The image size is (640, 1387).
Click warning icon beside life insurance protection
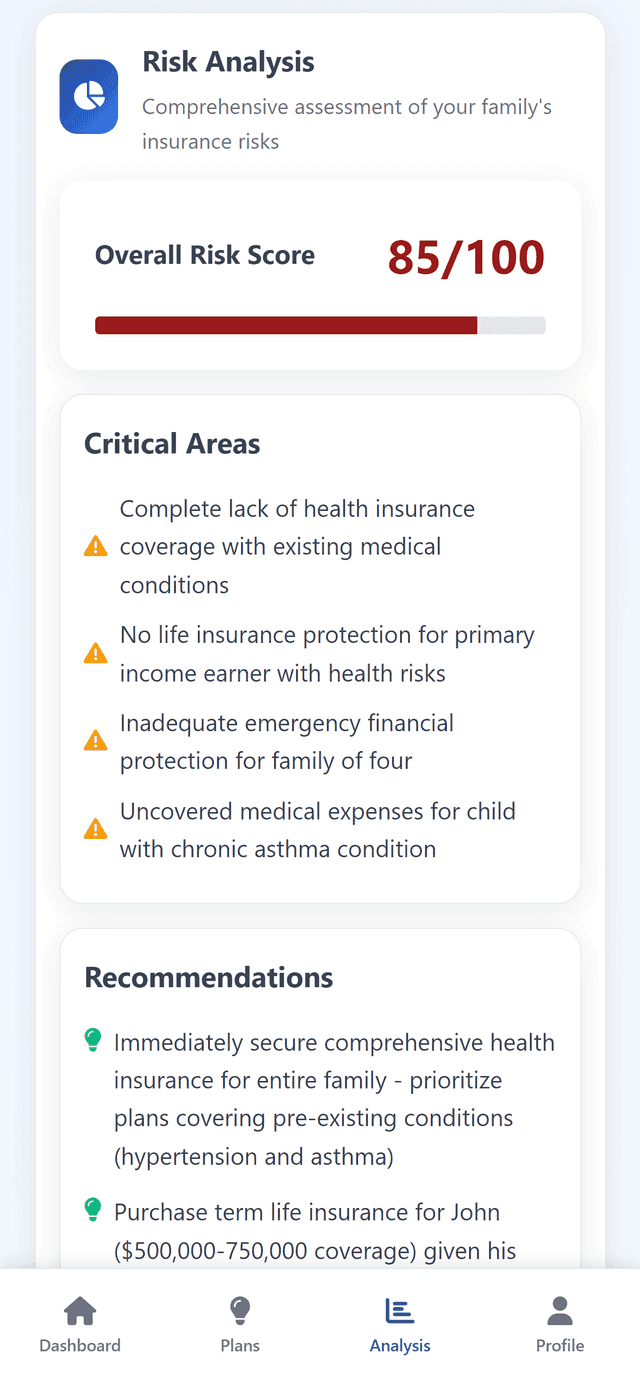click(96, 654)
